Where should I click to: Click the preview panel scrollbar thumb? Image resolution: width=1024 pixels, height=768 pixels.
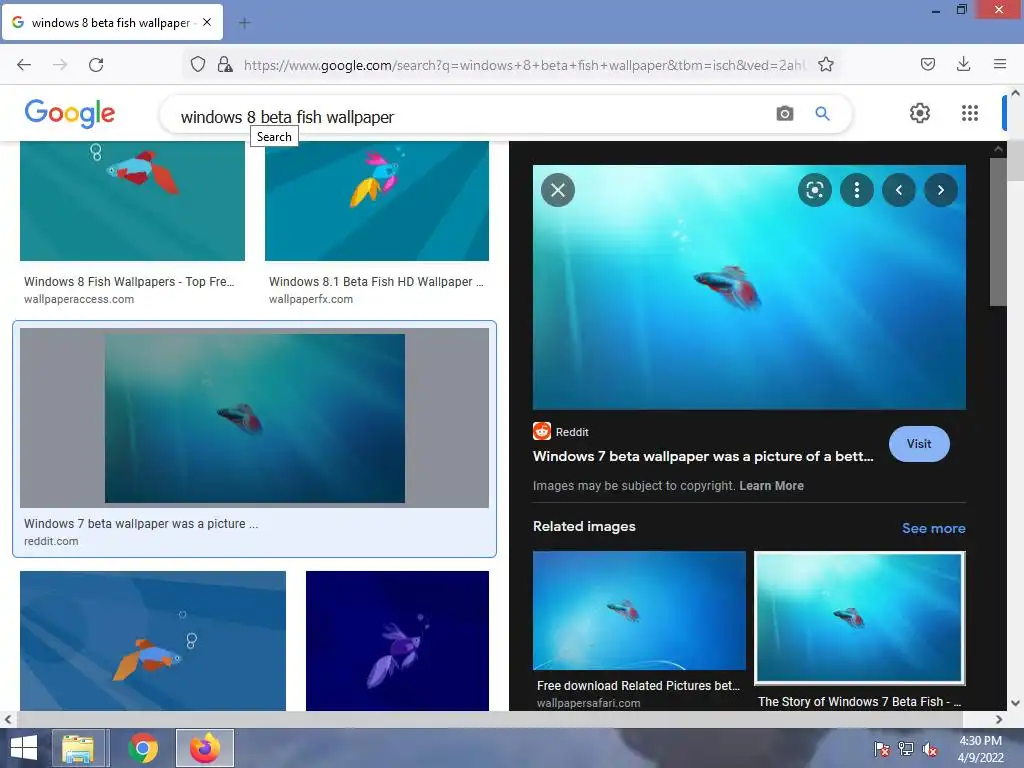pyautogui.click(x=998, y=232)
